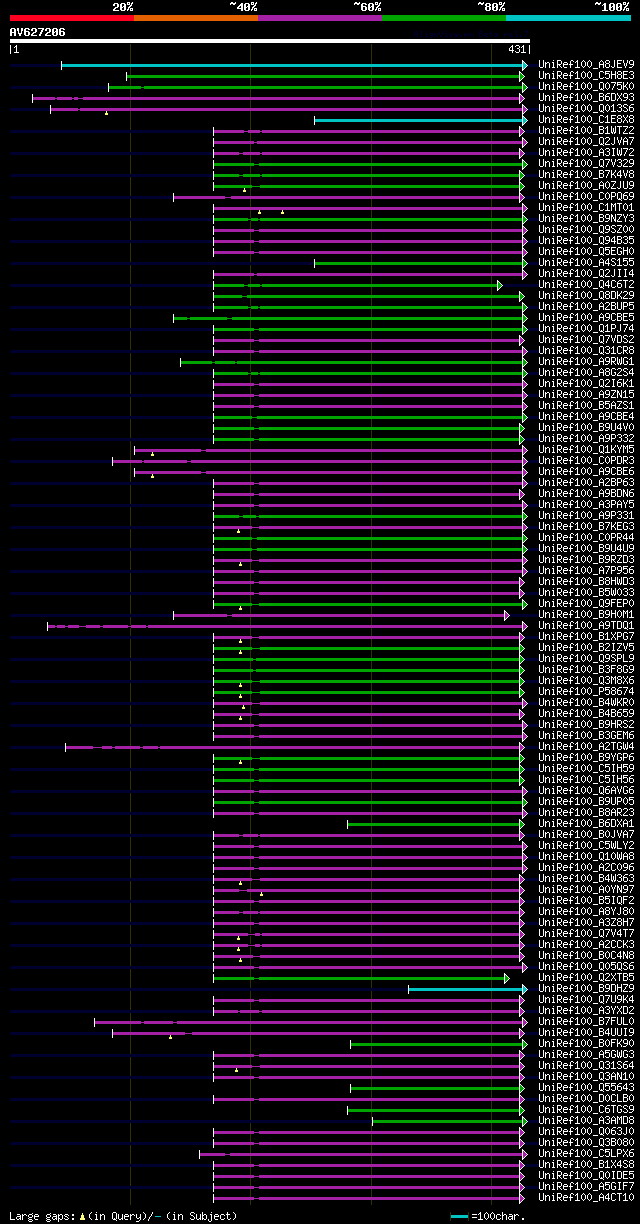
Task: Click the UniRef100_C5WLY2 label
Action: coord(586,846)
